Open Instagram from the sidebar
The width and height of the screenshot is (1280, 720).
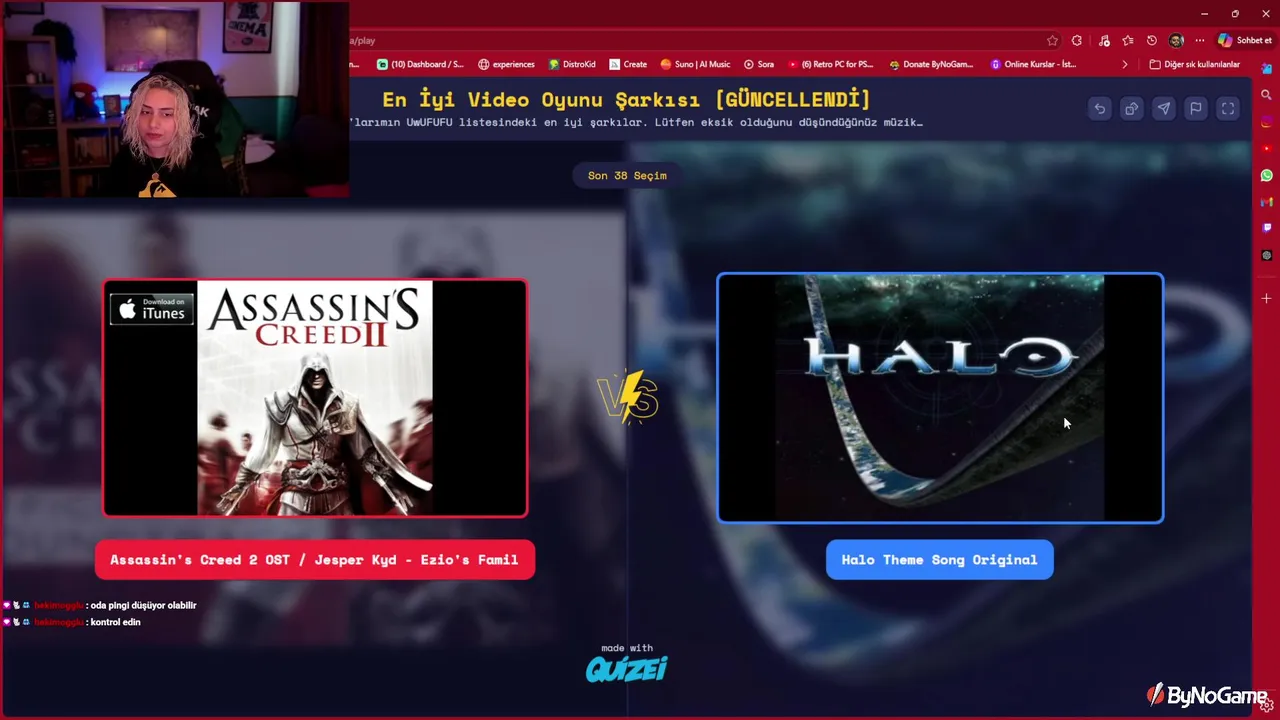[x=1266, y=122]
